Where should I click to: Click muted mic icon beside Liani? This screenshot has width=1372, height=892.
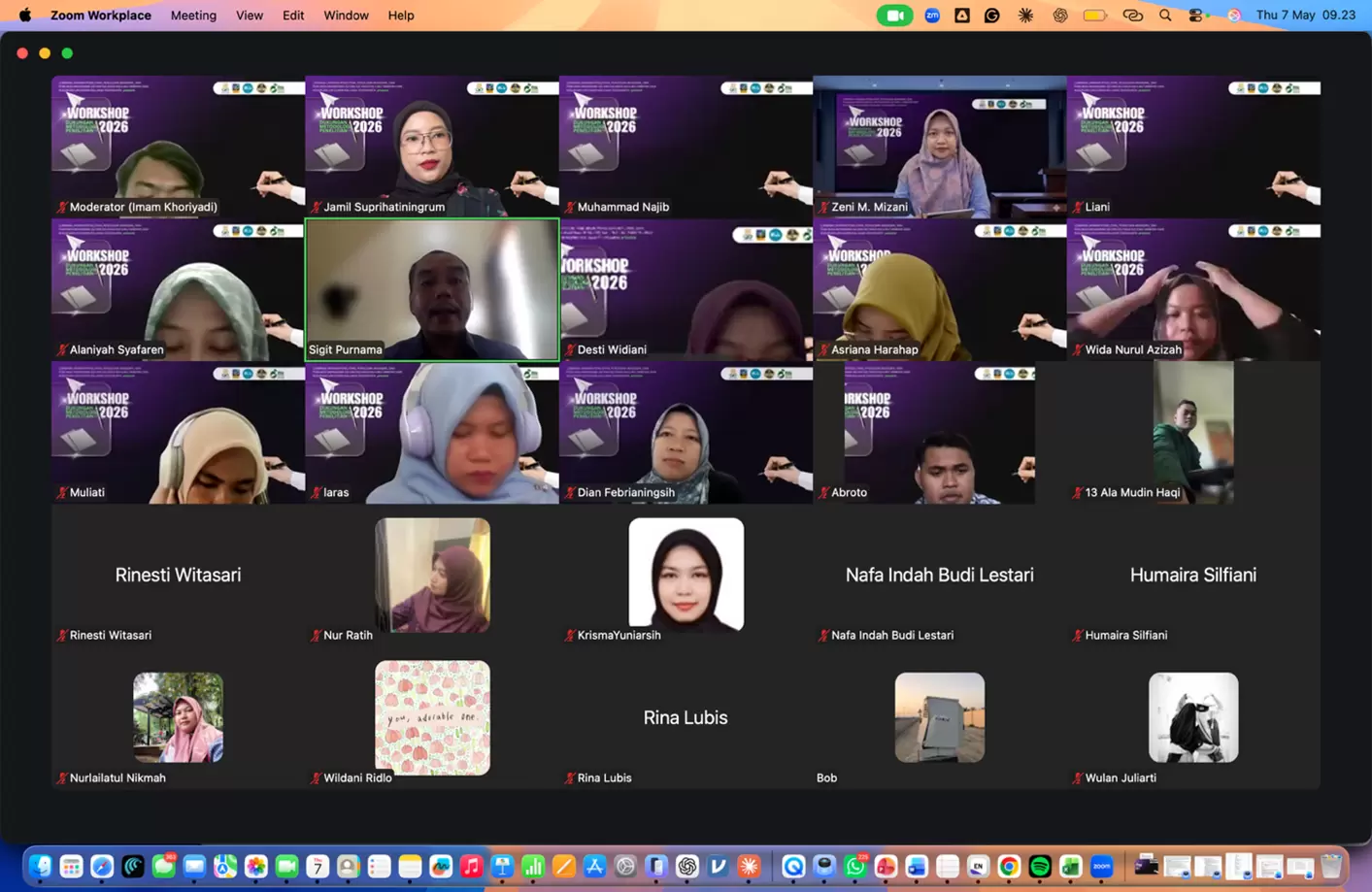click(1078, 207)
